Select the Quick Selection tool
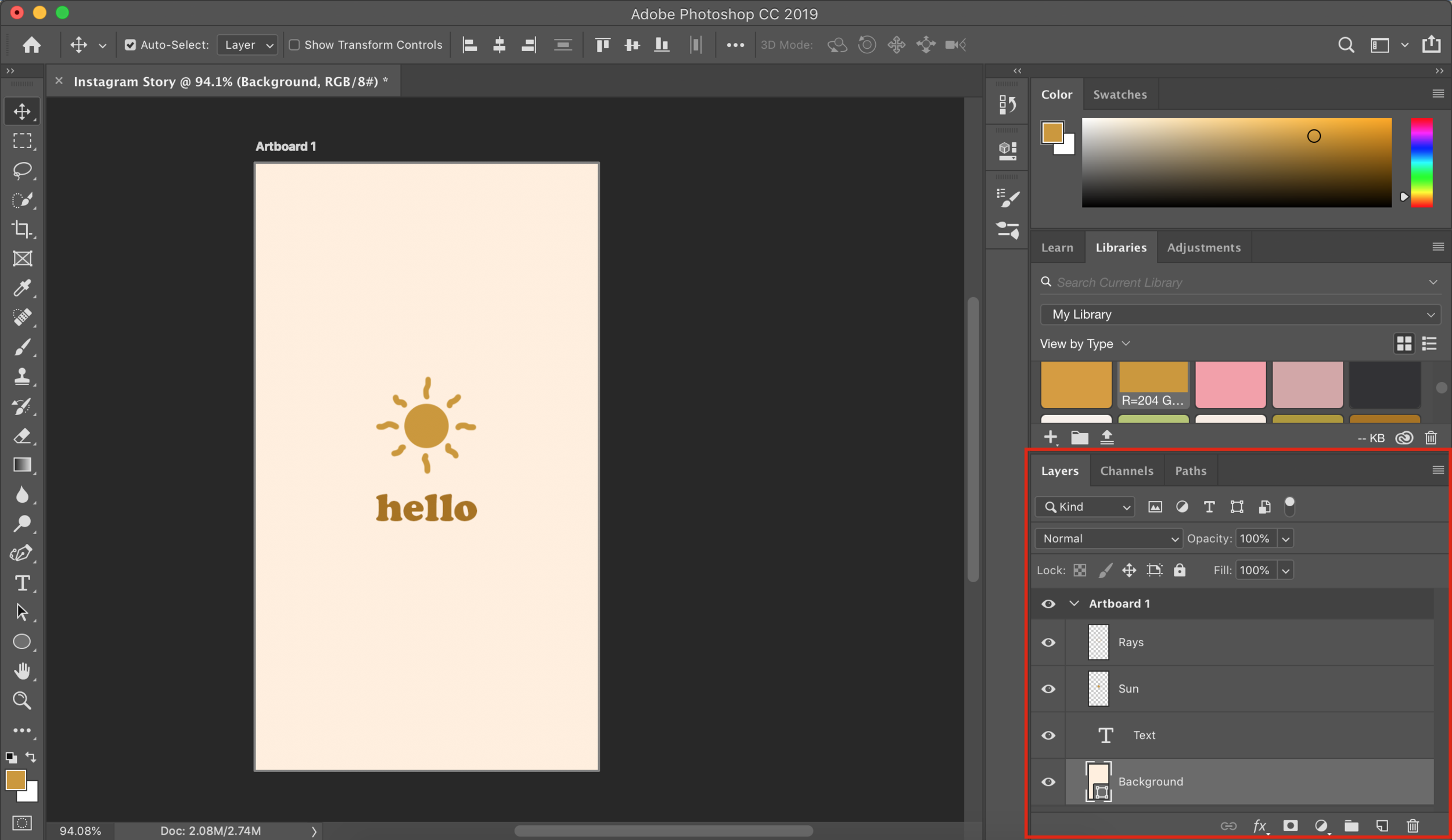1452x840 pixels. (22, 200)
